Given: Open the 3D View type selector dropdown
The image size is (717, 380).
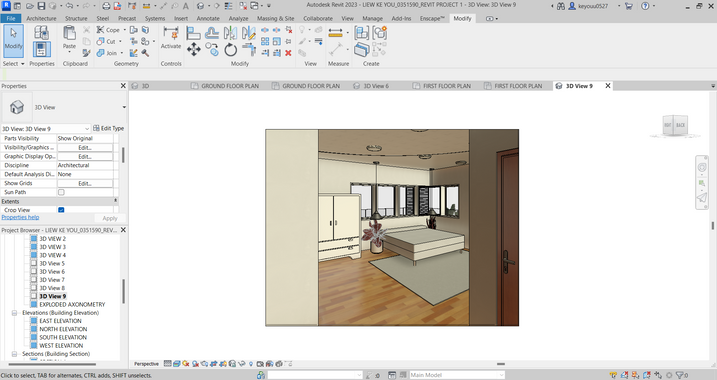Looking at the screenshot, I should 64,107.
